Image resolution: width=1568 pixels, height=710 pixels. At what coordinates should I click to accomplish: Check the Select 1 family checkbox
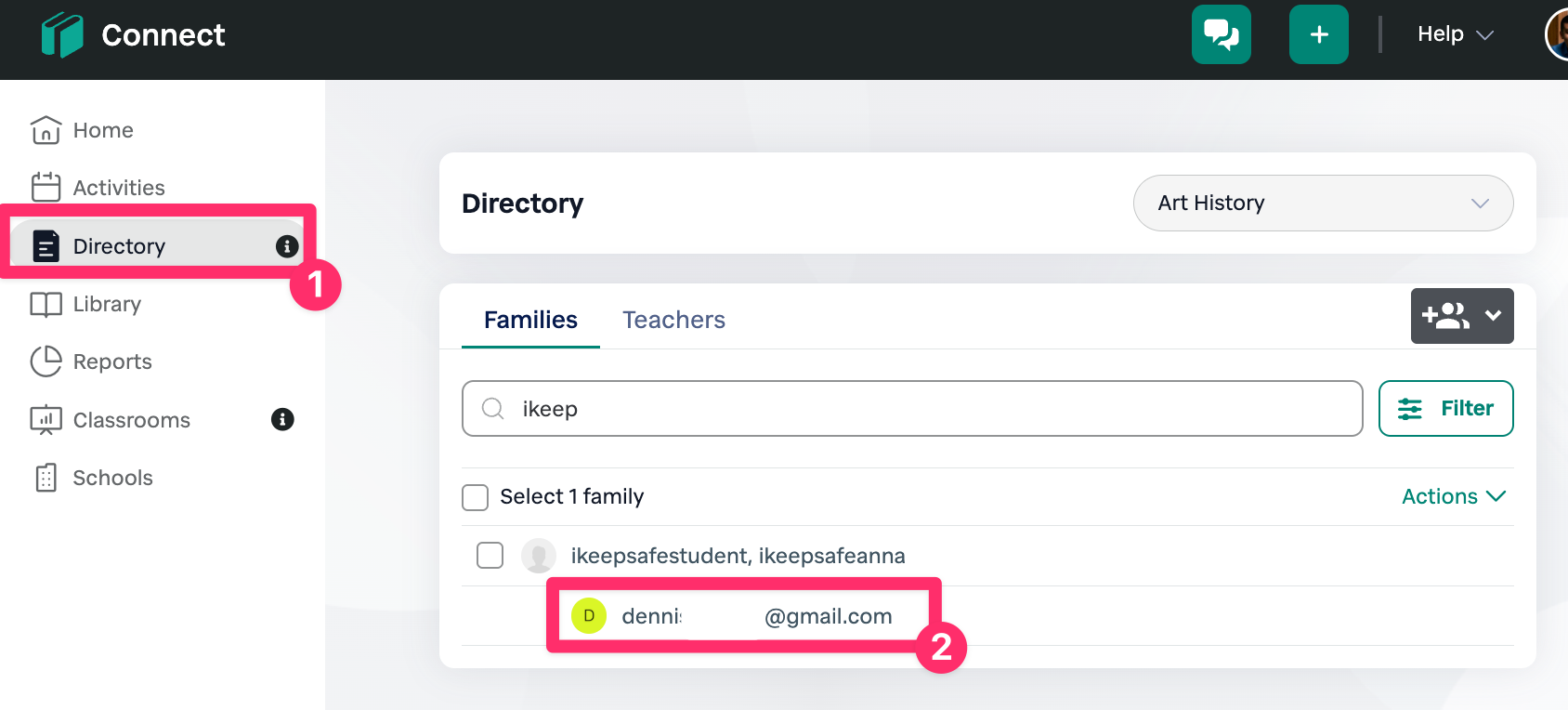(x=476, y=497)
